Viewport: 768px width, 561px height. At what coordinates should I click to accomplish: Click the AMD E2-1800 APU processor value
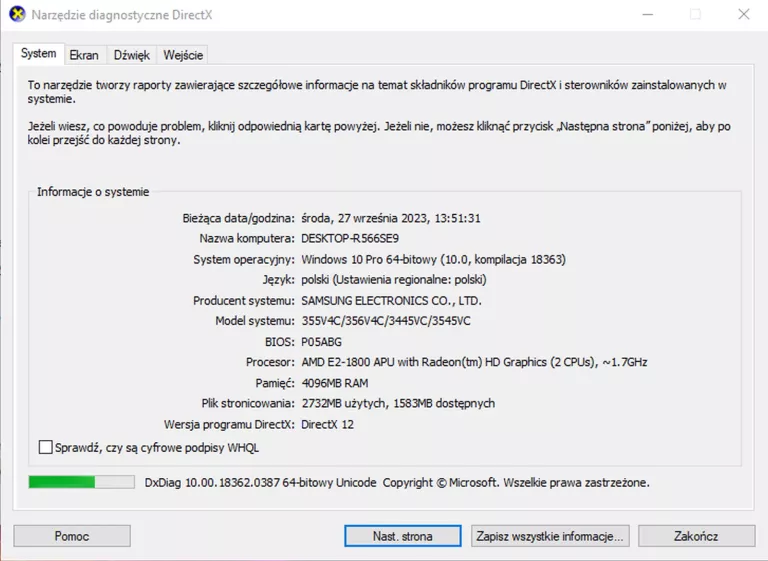point(474,362)
